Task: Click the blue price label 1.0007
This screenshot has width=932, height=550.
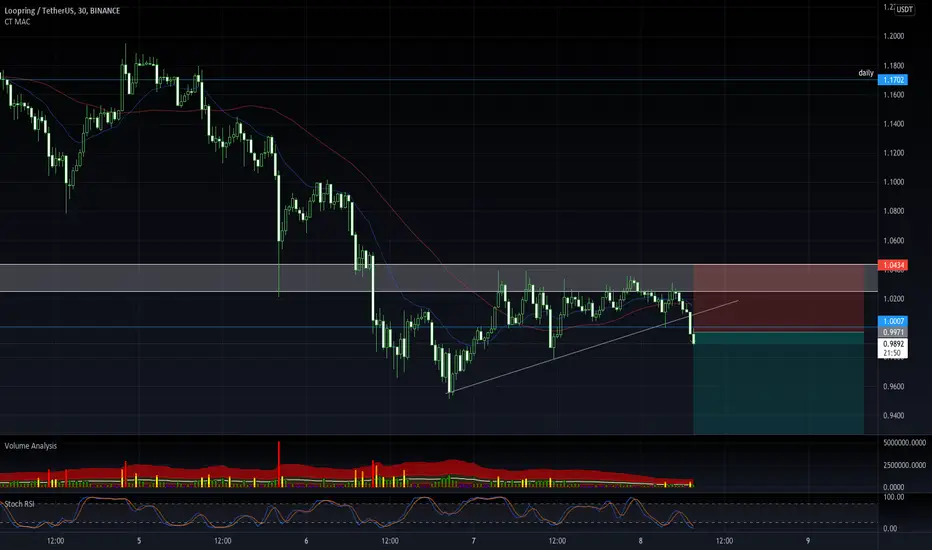Action: (893, 321)
